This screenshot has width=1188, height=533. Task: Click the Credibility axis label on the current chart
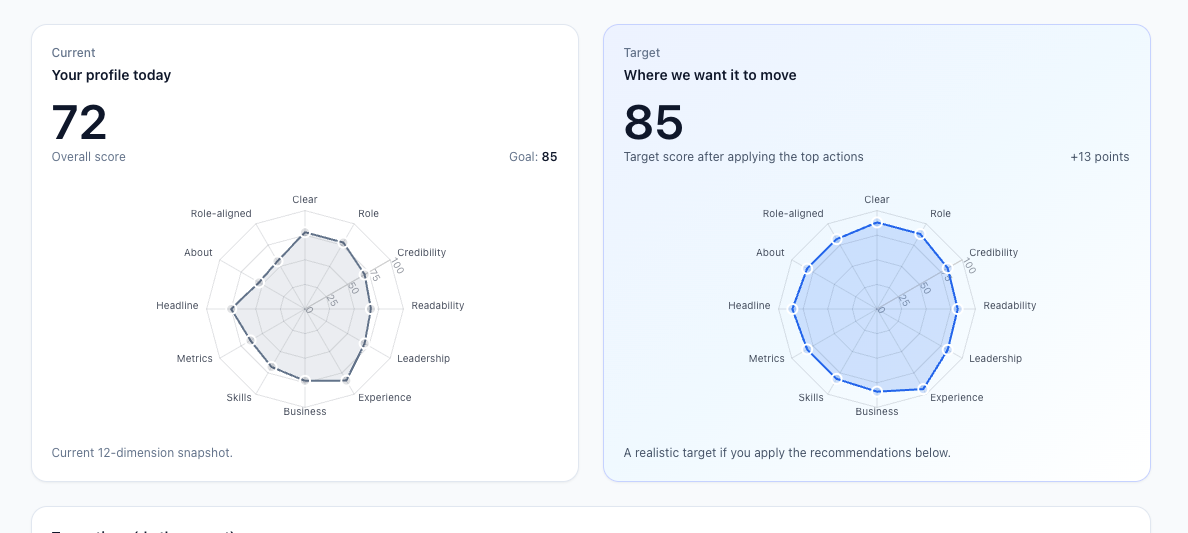[x=421, y=253]
